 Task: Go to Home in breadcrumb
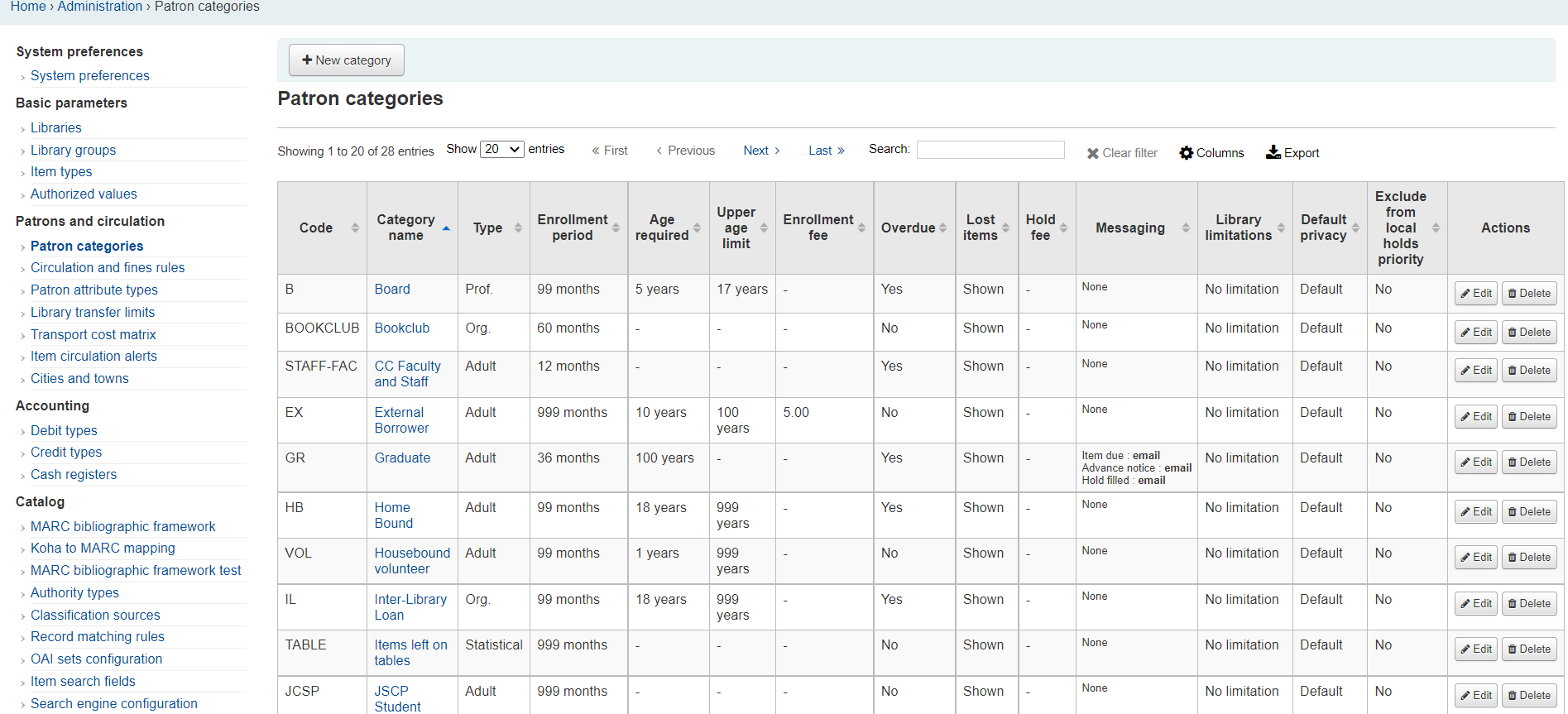click(x=28, y=7)
